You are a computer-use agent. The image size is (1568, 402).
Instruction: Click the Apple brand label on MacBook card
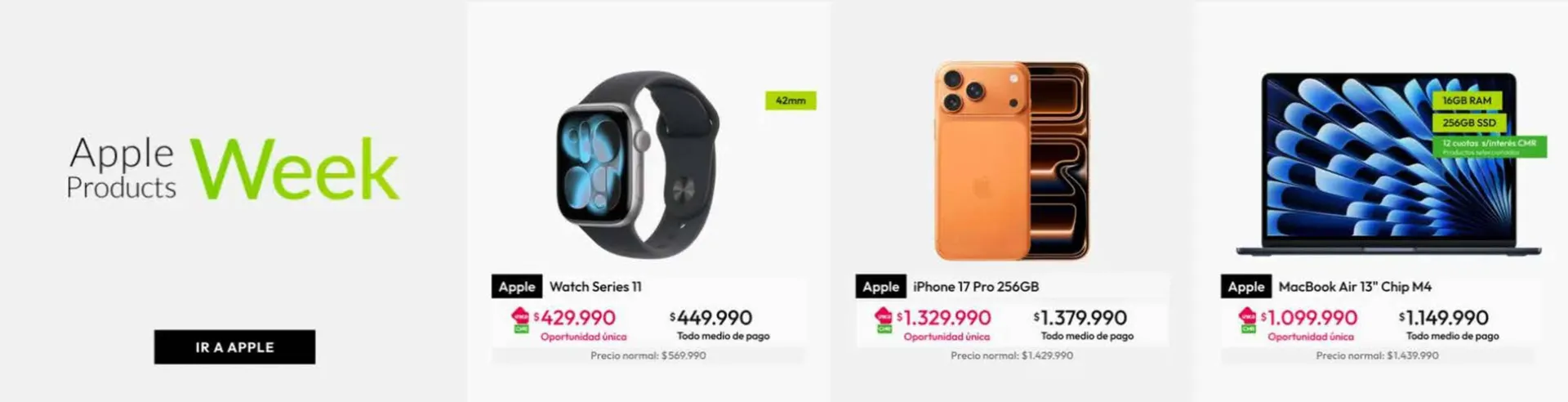(1246, 287)
